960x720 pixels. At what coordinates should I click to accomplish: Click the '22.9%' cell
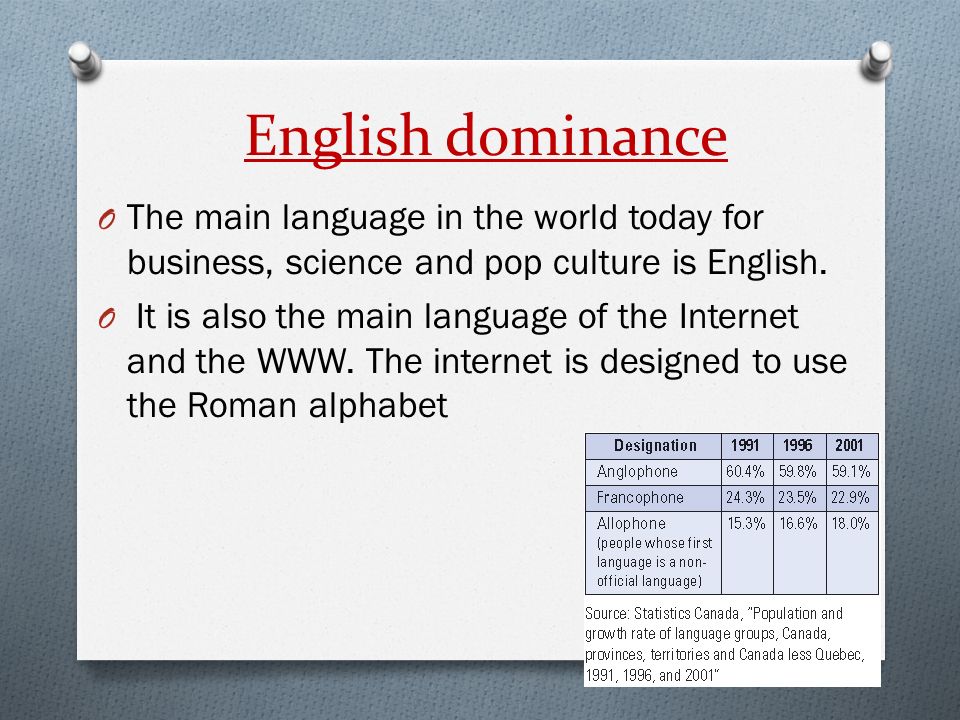point(850,498)
